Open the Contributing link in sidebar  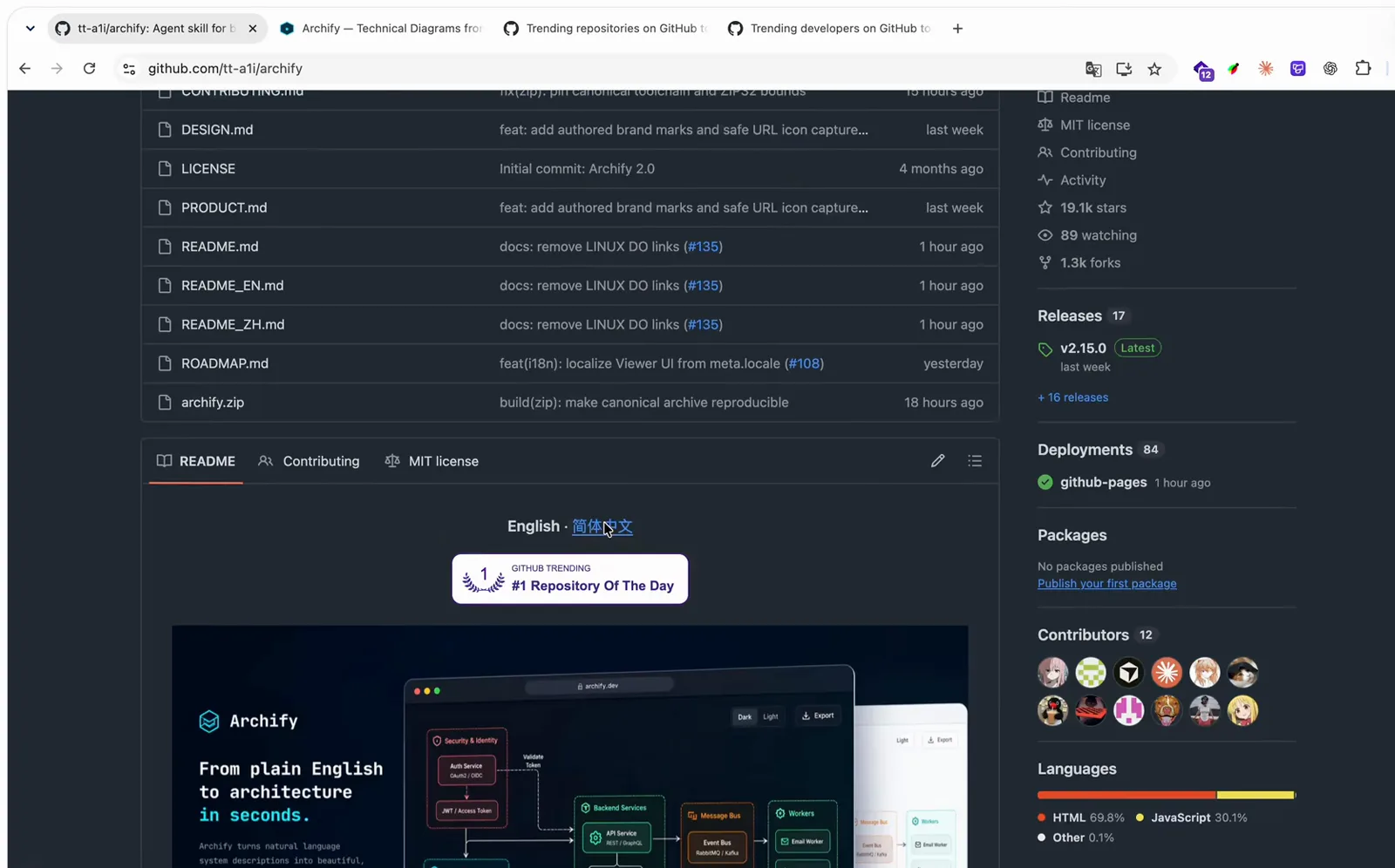1087,153
